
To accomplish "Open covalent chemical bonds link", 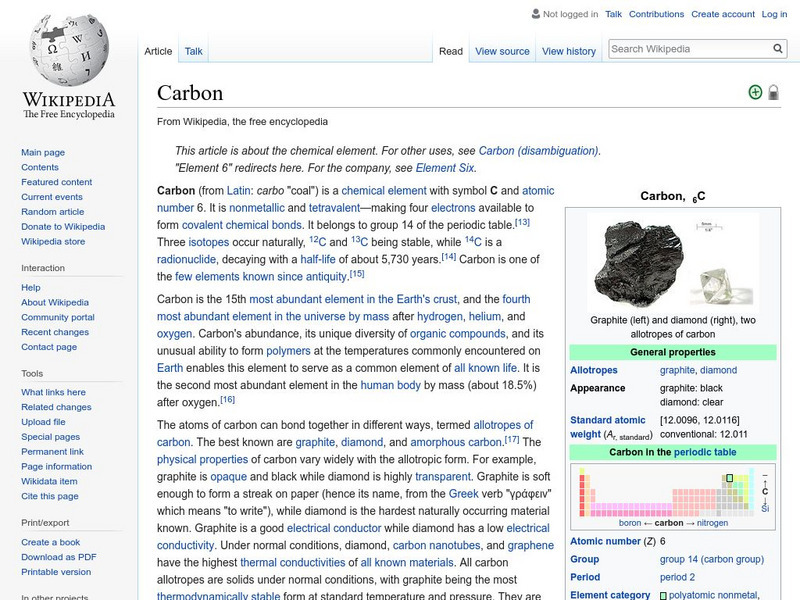I will pos(242,225).
